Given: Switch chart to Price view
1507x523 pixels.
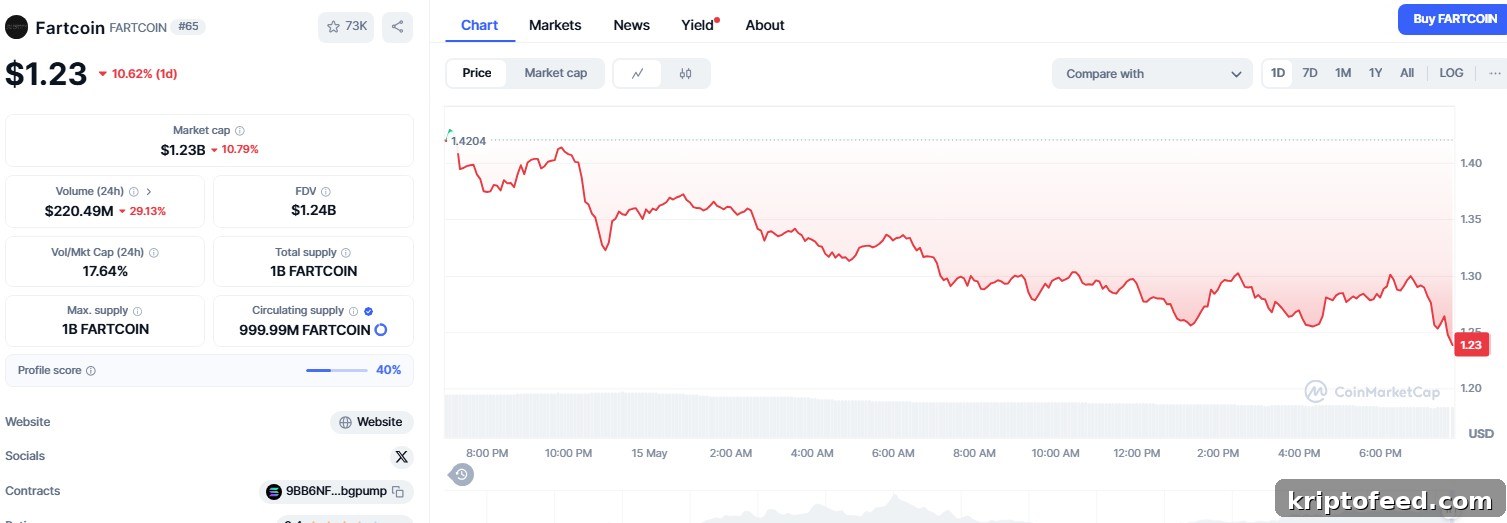Looking at the screenshot, I should (477, 73).
